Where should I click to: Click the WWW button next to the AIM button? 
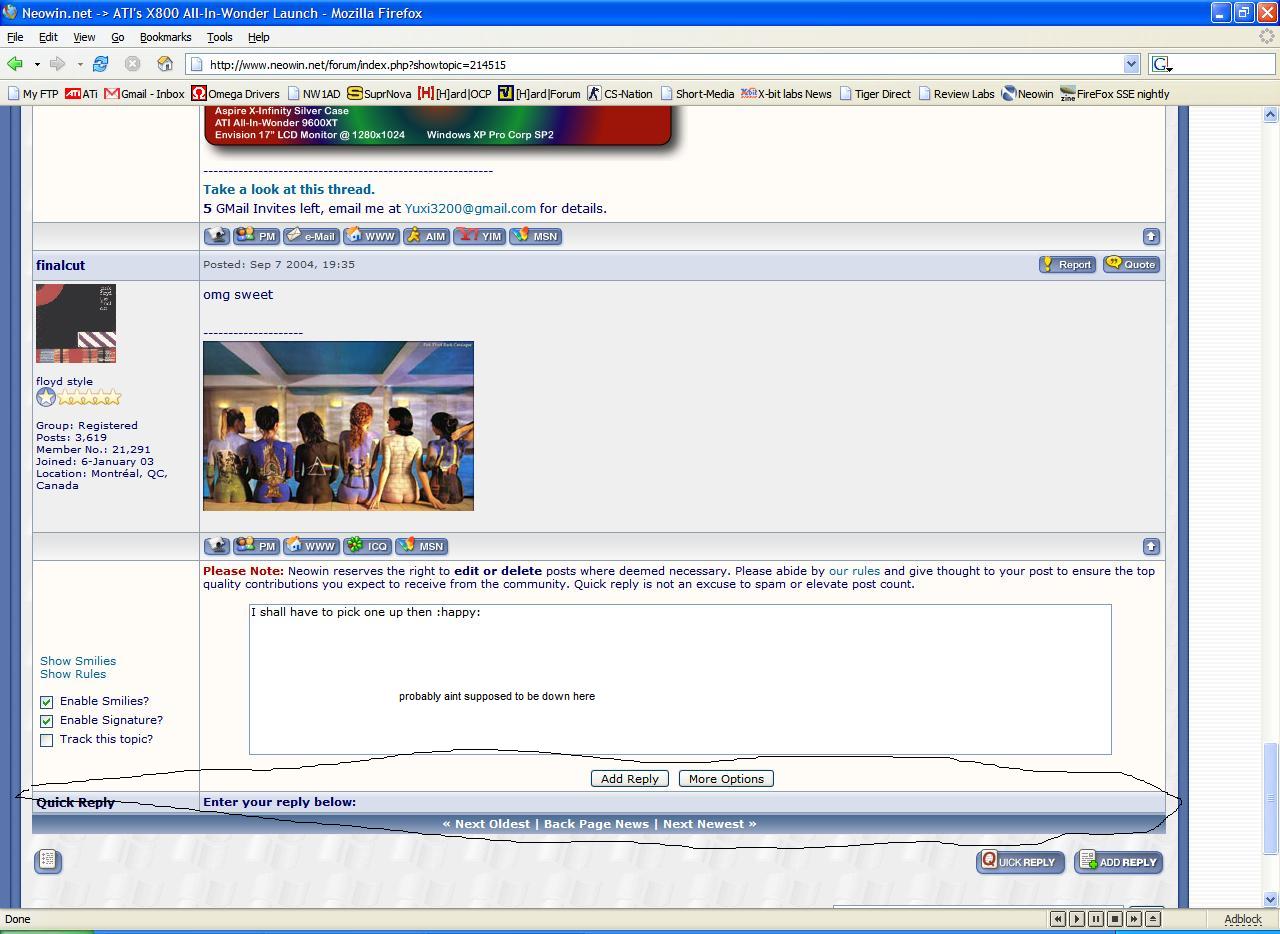[371, 236]
